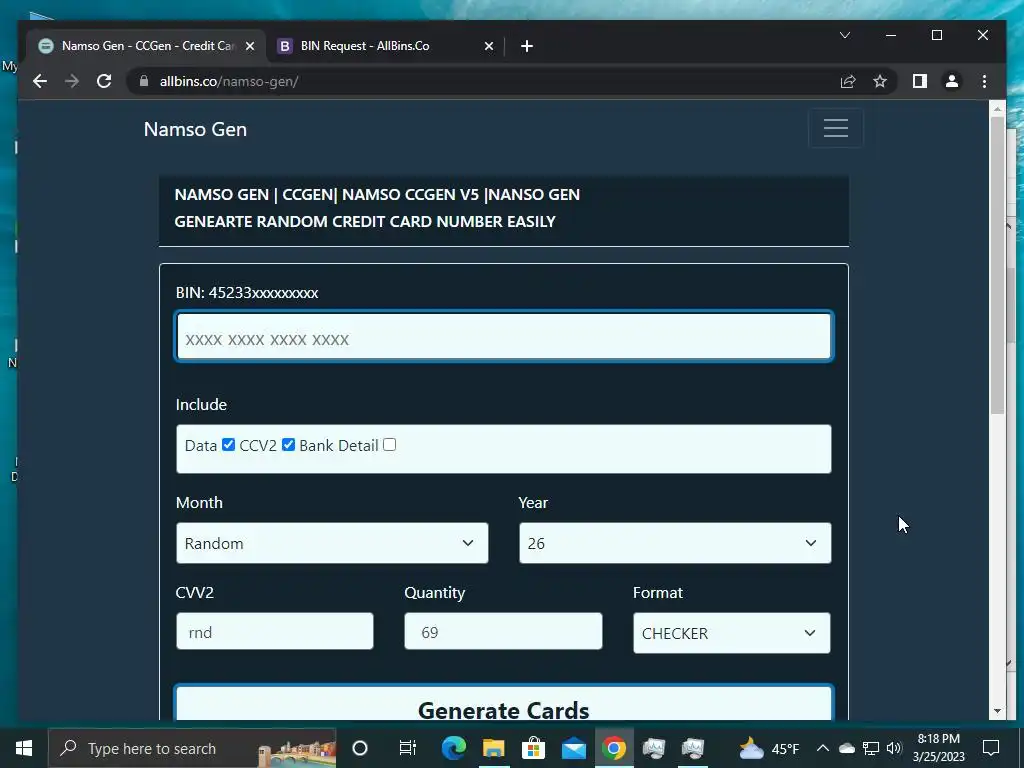
Task: Share this page icon in address bar
Action: click(848, 81)
